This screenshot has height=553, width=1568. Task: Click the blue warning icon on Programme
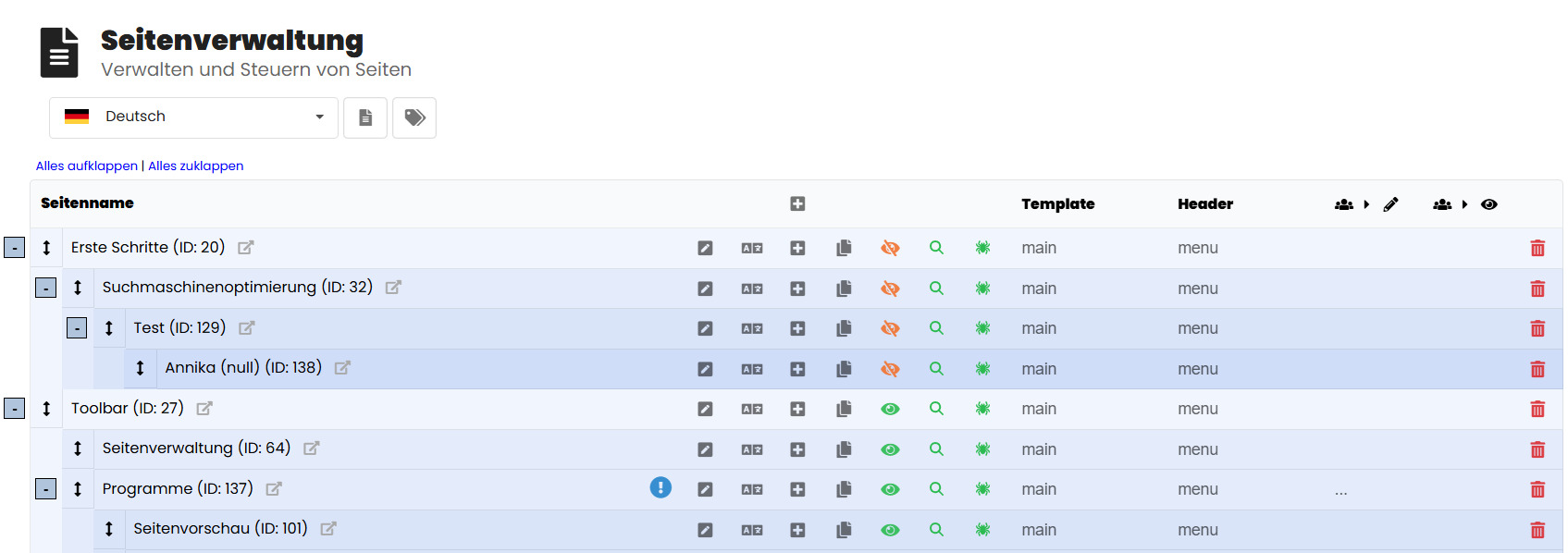[661, 487]
